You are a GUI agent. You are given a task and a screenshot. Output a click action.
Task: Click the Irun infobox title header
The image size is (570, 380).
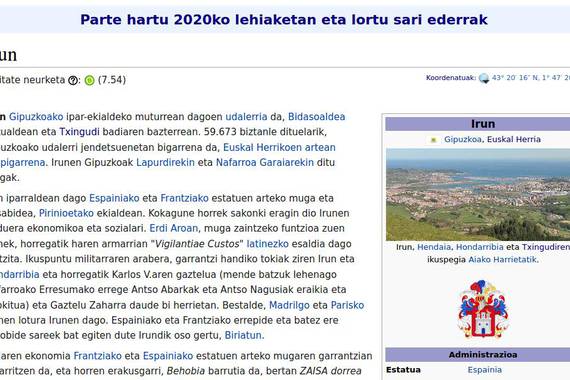coord(483,124)
